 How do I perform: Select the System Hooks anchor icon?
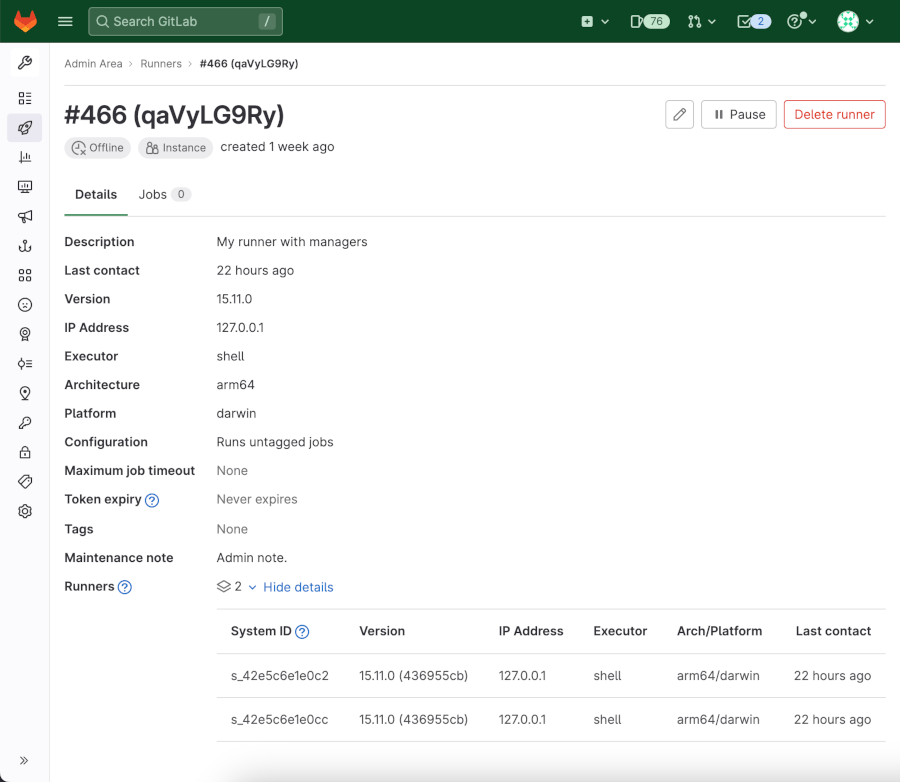tap(24, 245)
